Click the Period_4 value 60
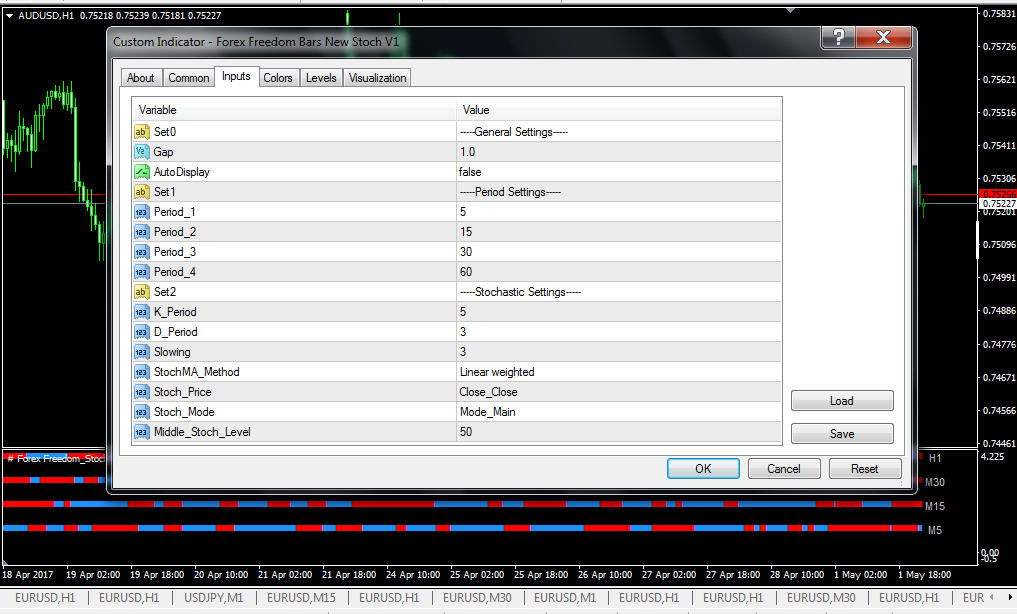The height and width of the screenshot is (614, 1017). click(466, 272)
